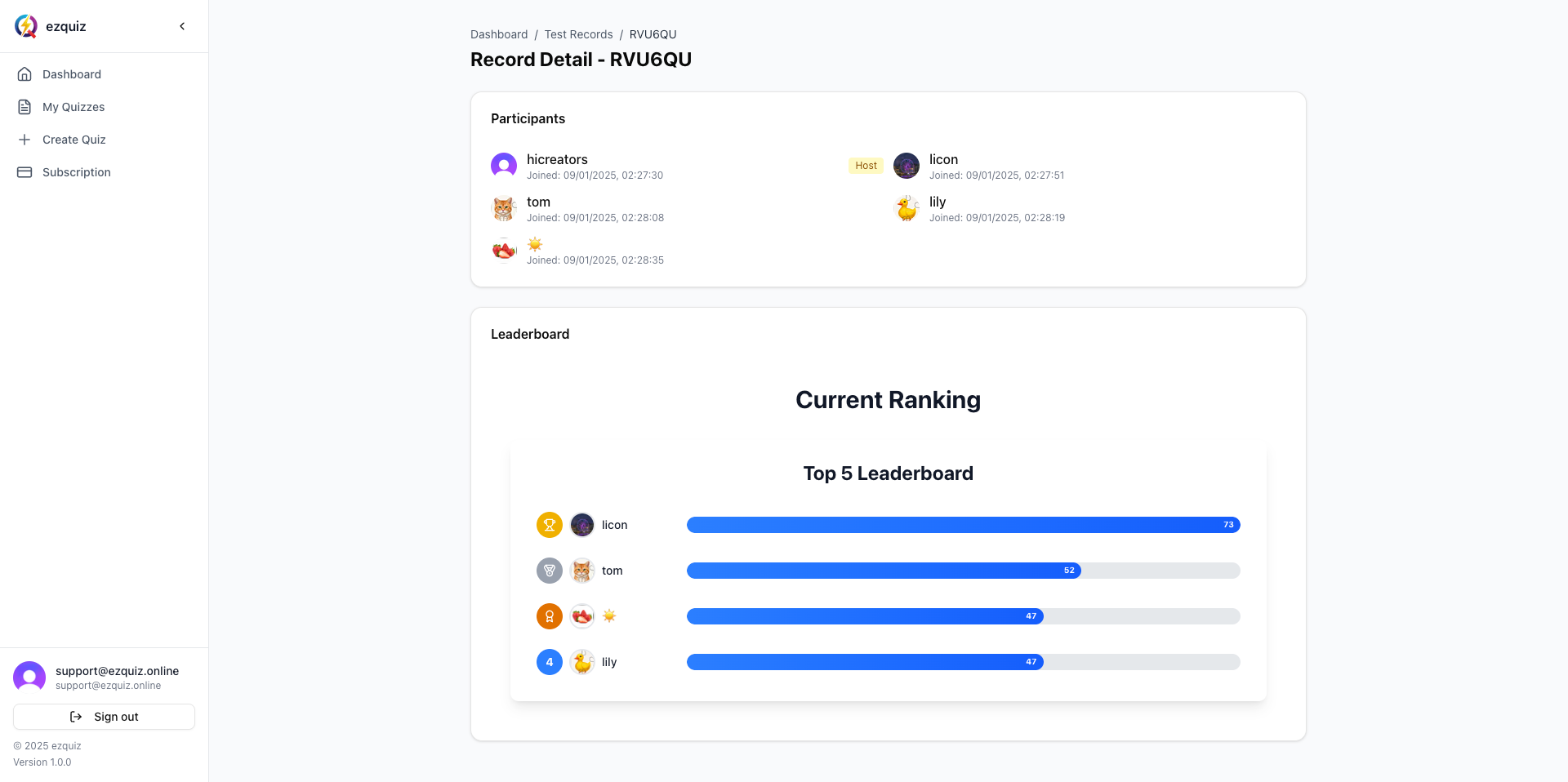Open Dashboard from the sidebar
Viewport: 1568px width, 782px height.
pos(104,74)
